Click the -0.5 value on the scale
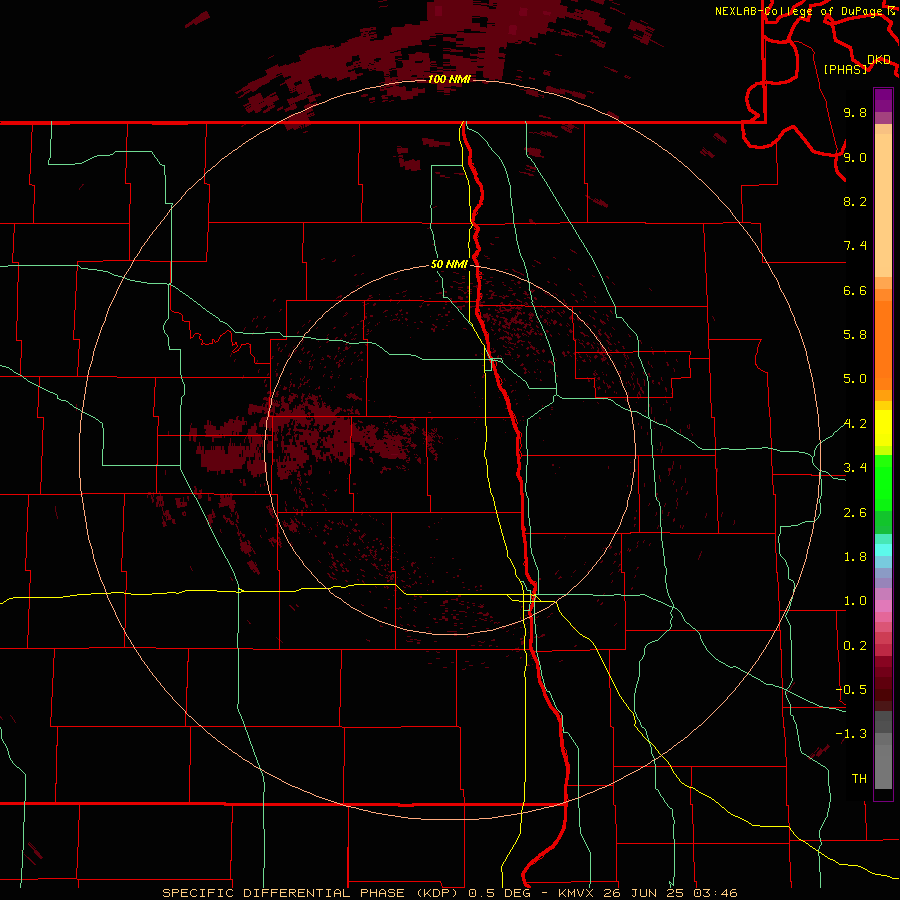The height and width of the screenshot is (900, 900). (851, 690)
